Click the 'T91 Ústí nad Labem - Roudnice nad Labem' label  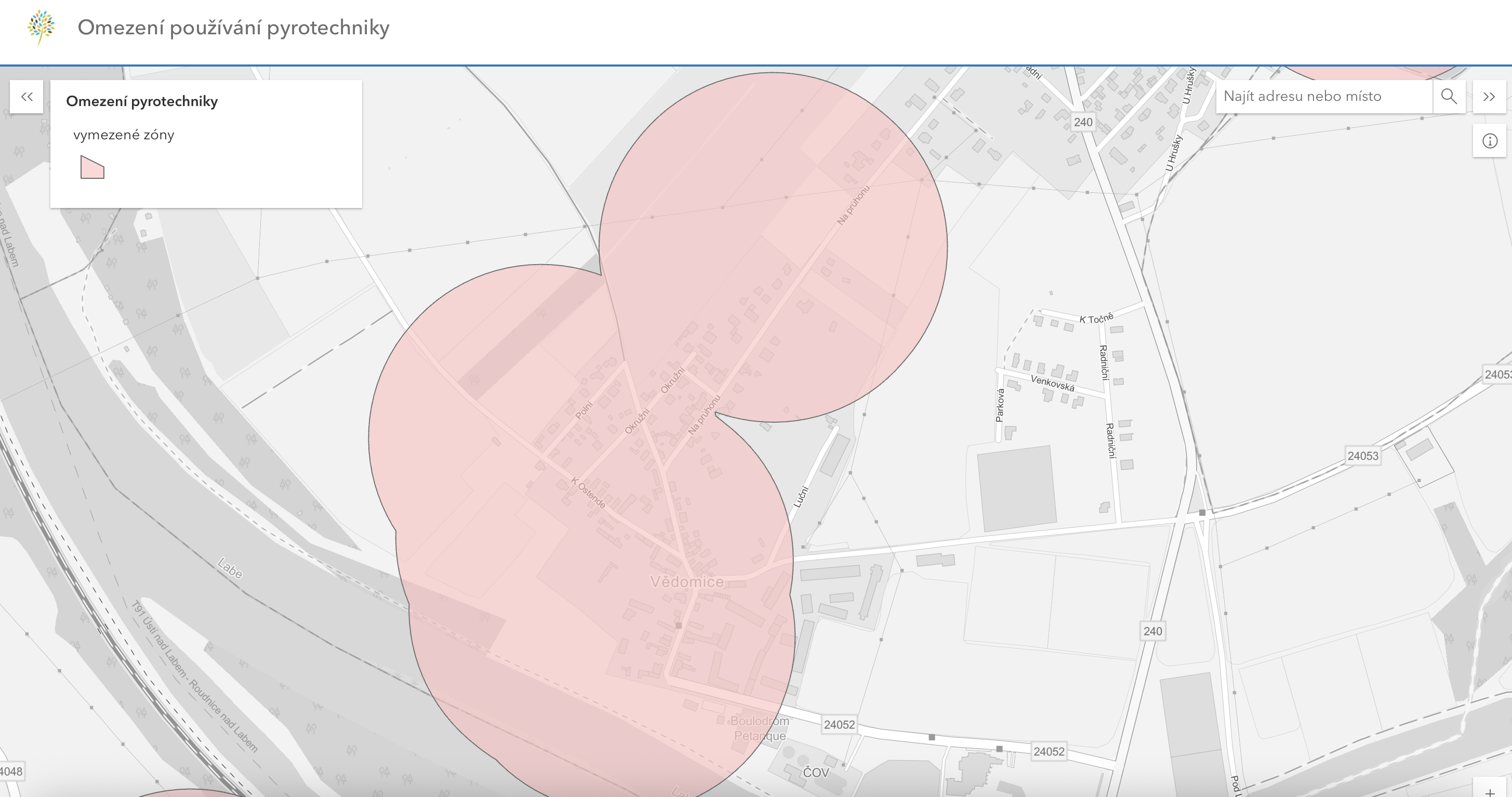click(194, 676)
